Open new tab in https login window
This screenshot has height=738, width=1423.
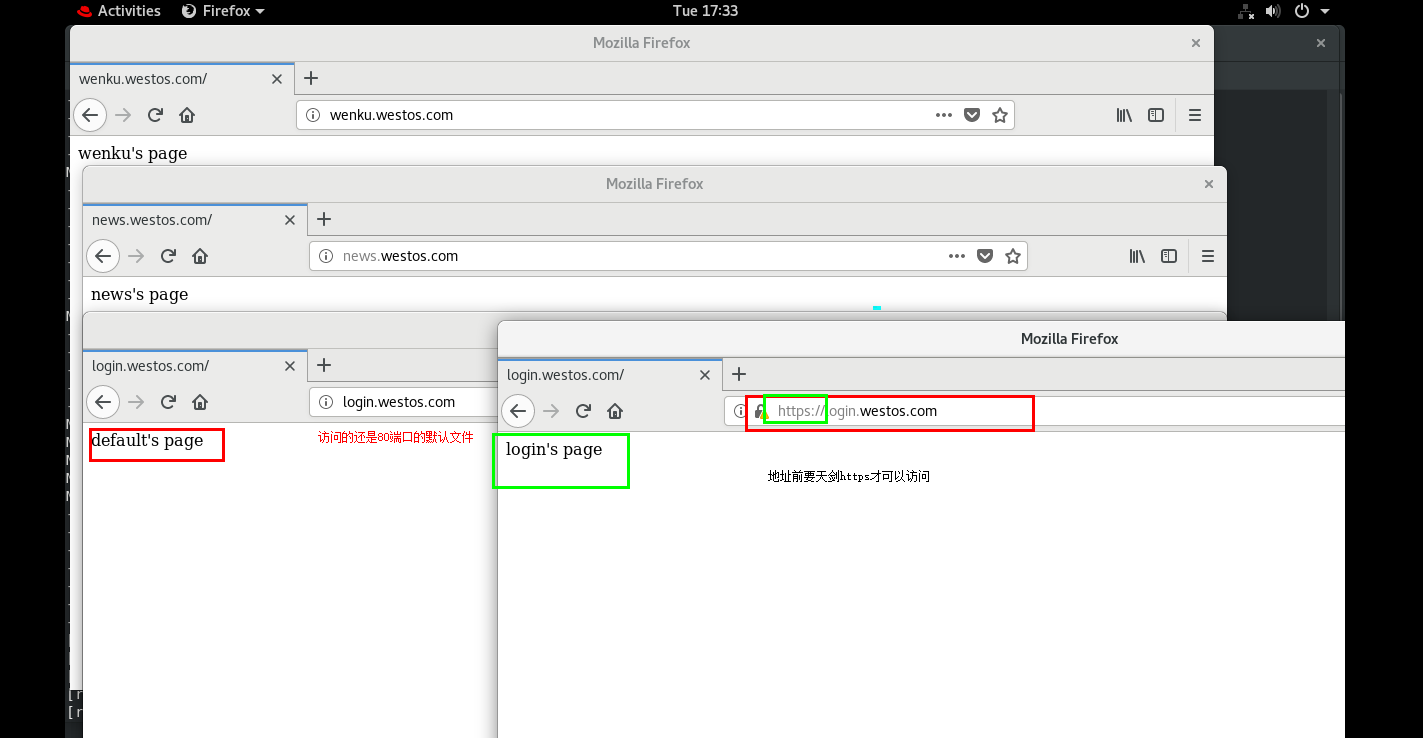739,374
